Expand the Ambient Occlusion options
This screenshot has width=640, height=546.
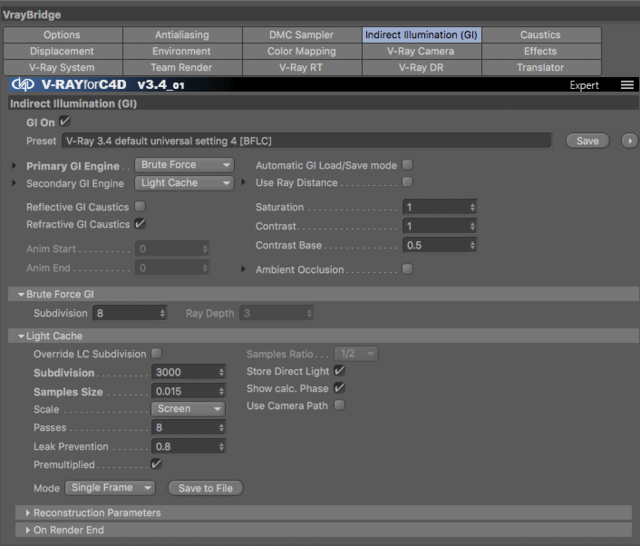click(243, 269)
